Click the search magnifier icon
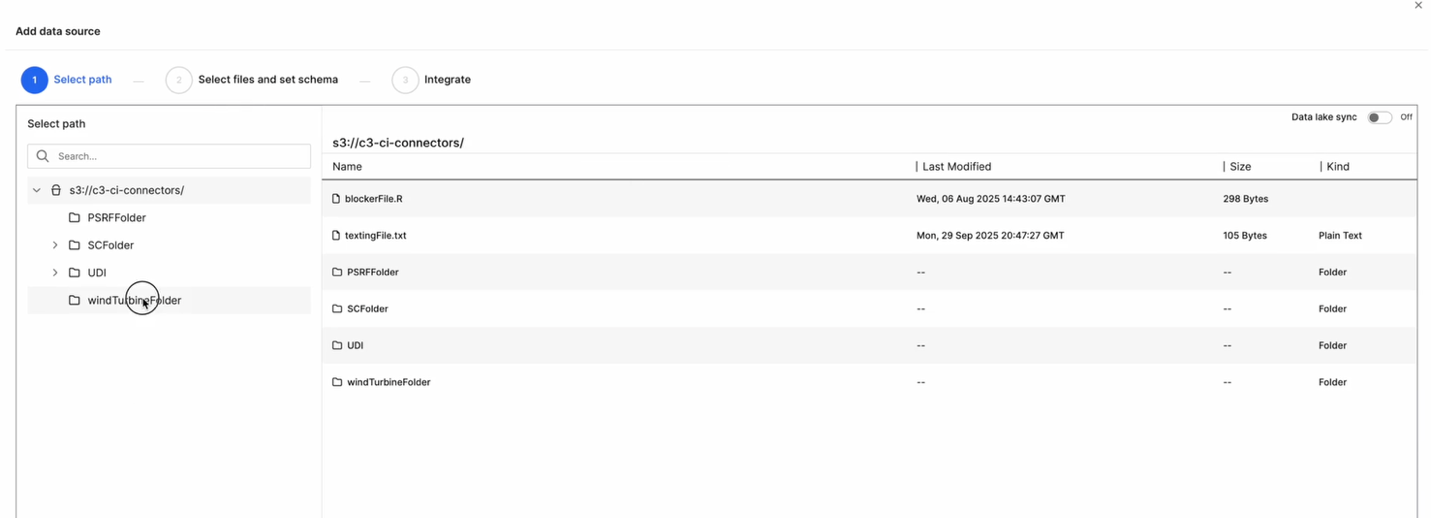 43,156
